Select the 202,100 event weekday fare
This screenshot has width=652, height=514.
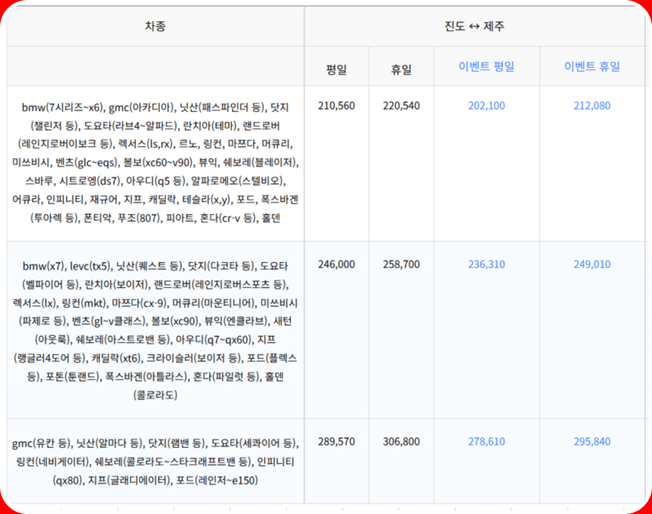487,106
